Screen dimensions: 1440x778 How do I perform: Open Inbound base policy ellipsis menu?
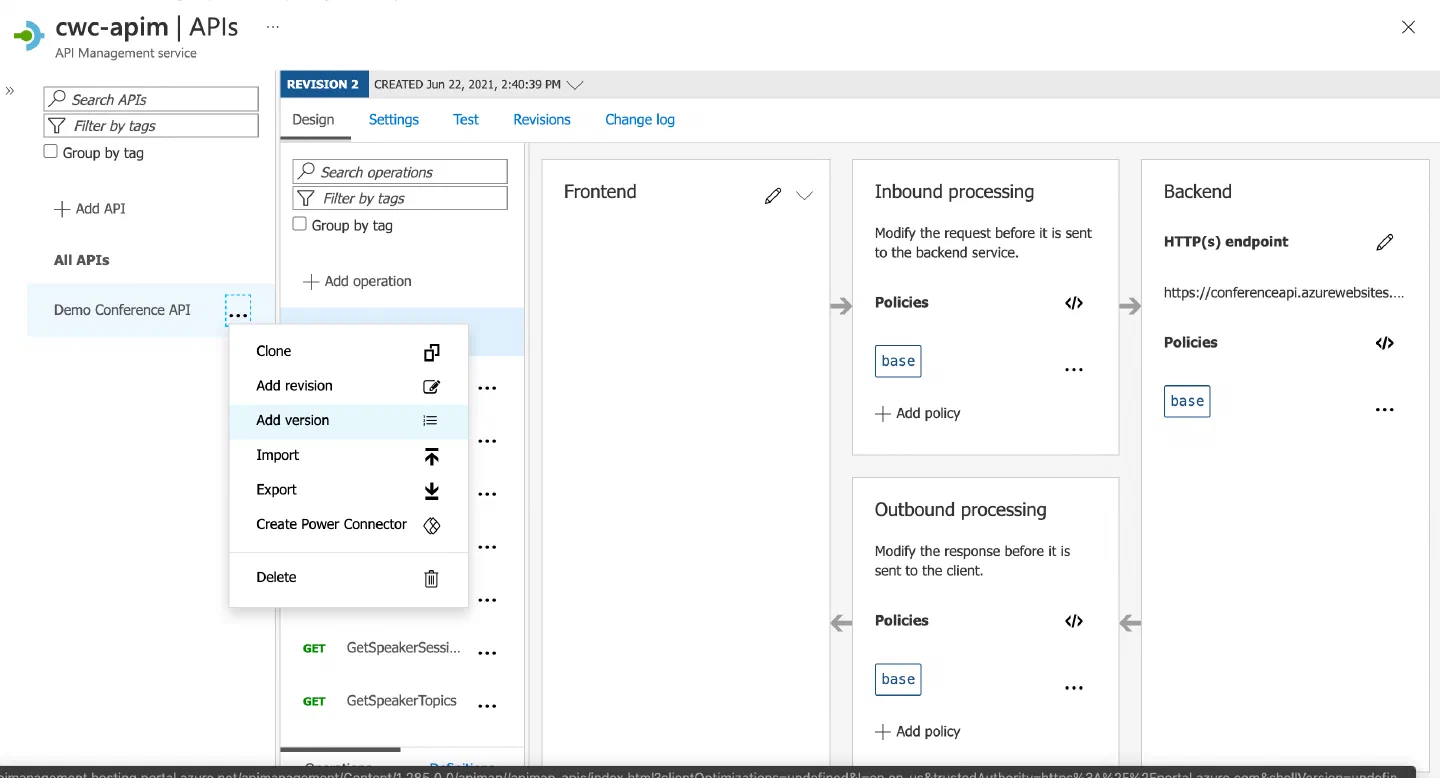coord(1074,370)
